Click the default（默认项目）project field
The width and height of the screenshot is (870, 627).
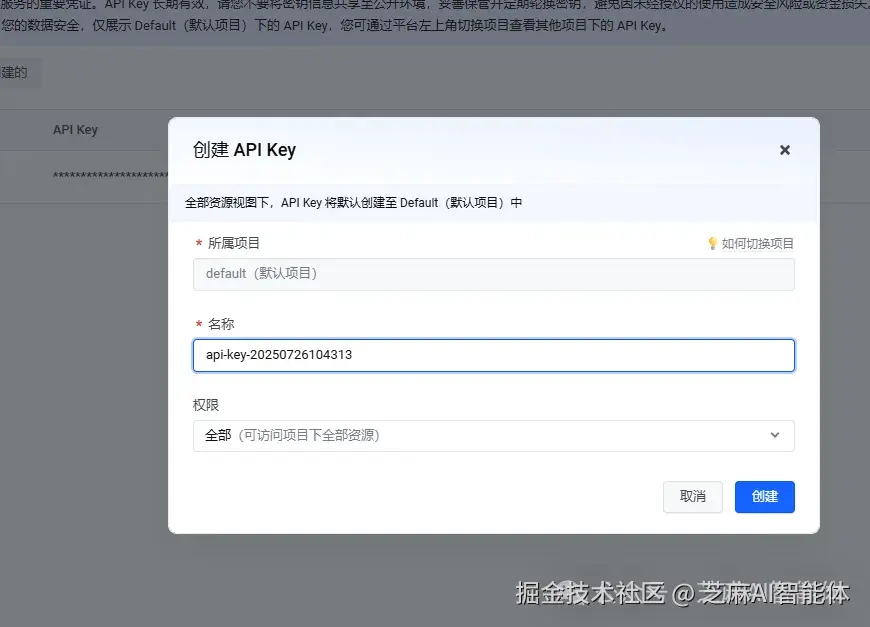click(x=493, y=274)
